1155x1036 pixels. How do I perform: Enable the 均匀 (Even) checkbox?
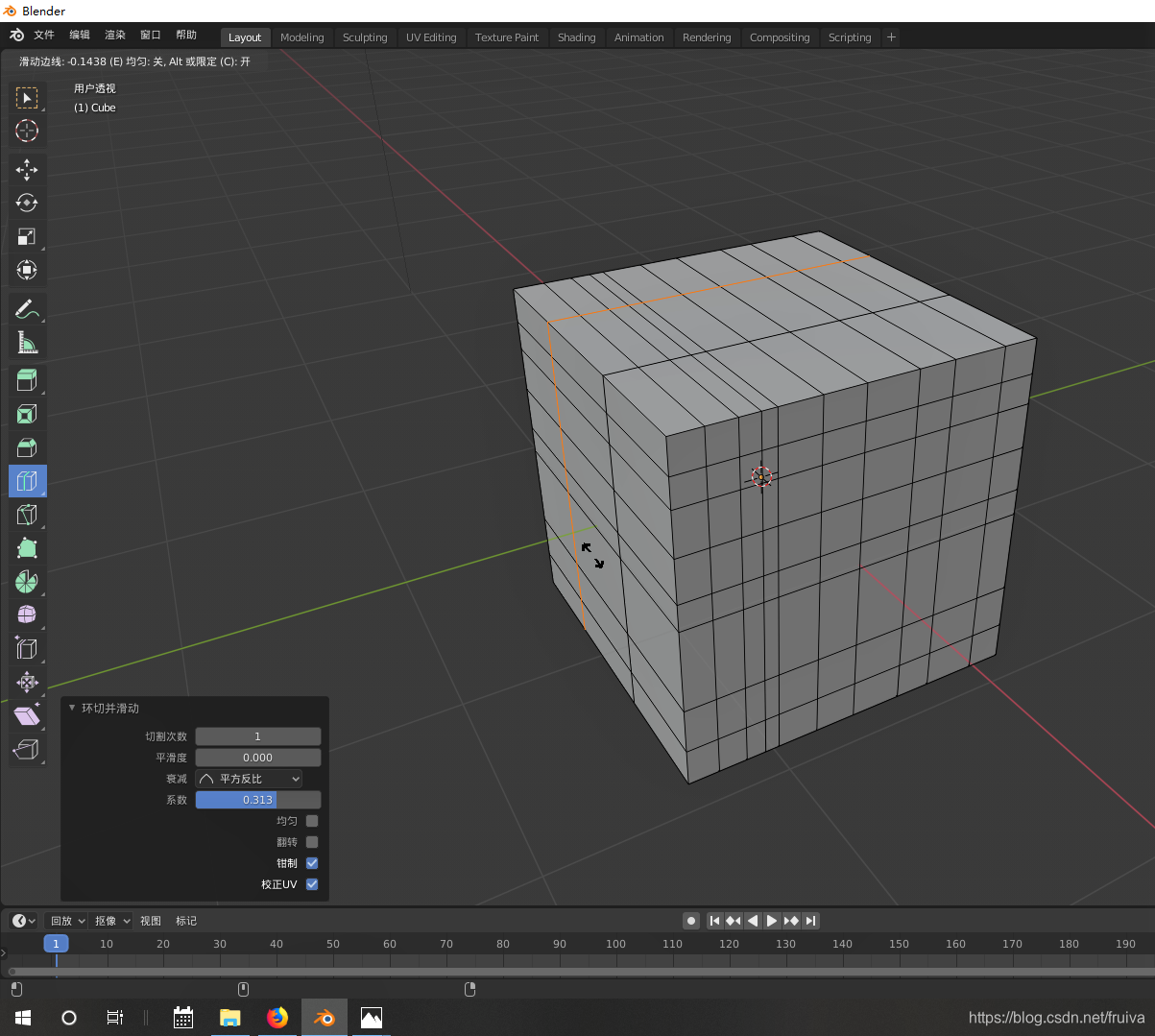(x=312, y=821)
